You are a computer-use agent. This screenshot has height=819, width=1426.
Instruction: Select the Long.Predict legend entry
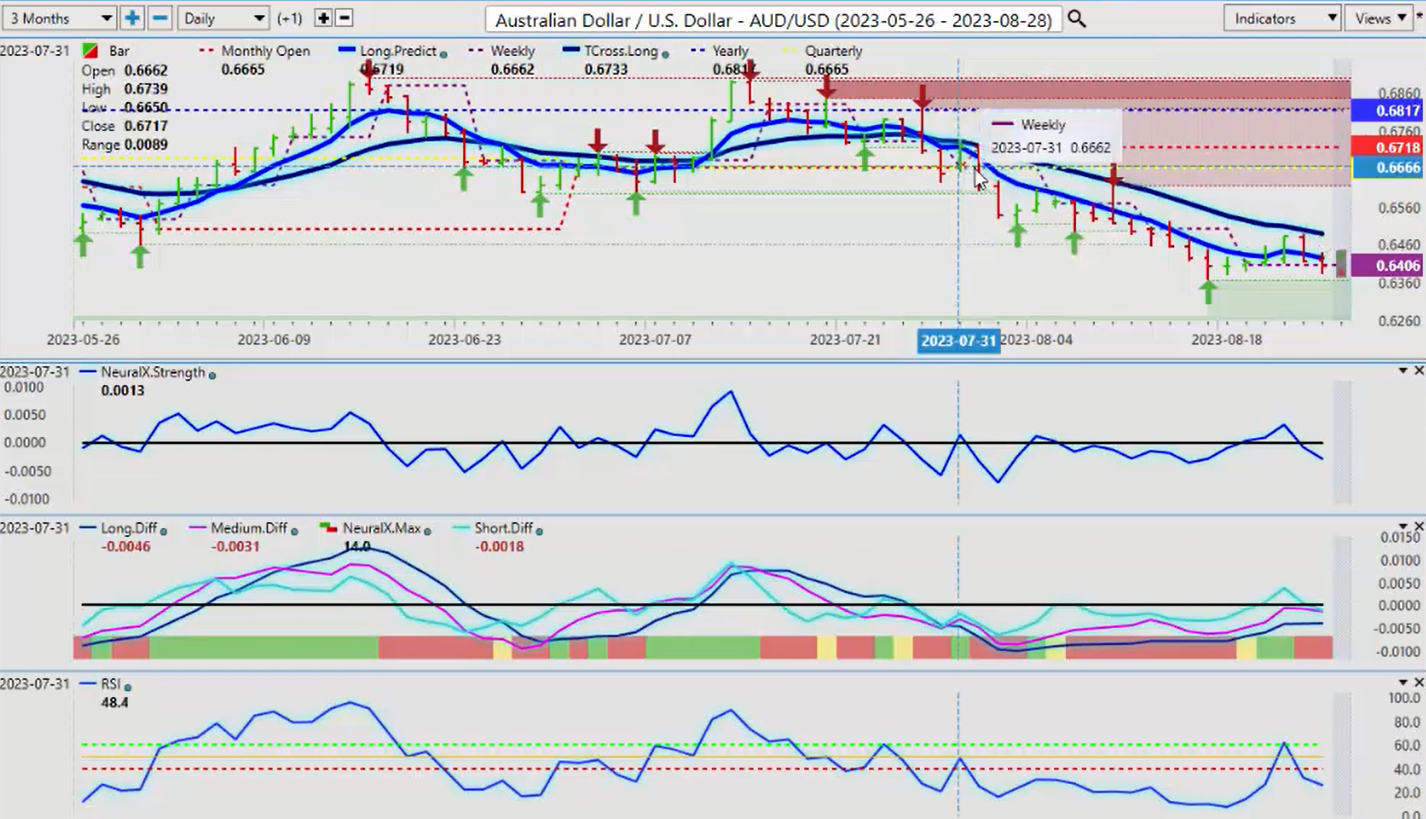[x=400, y=51]
